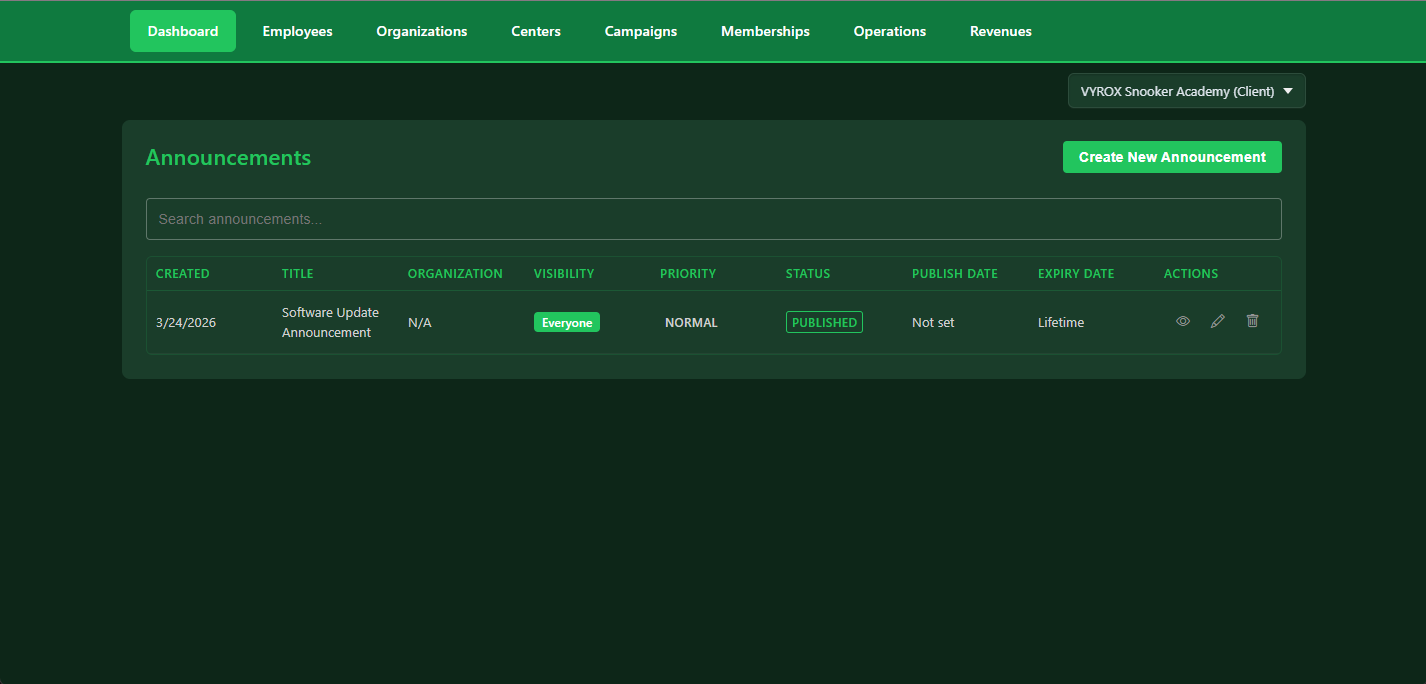Select the Operations menu item
Screen dimensions: 1426x684
[889, 31]
